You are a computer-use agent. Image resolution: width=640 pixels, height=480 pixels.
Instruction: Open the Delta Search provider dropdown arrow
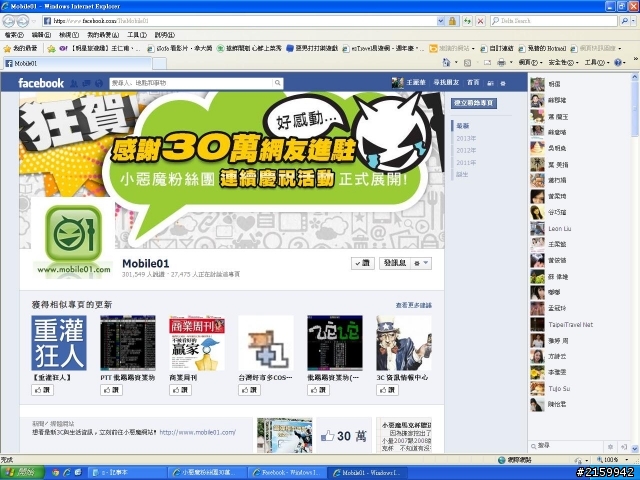pyautogui.click(x=633, y=21)
